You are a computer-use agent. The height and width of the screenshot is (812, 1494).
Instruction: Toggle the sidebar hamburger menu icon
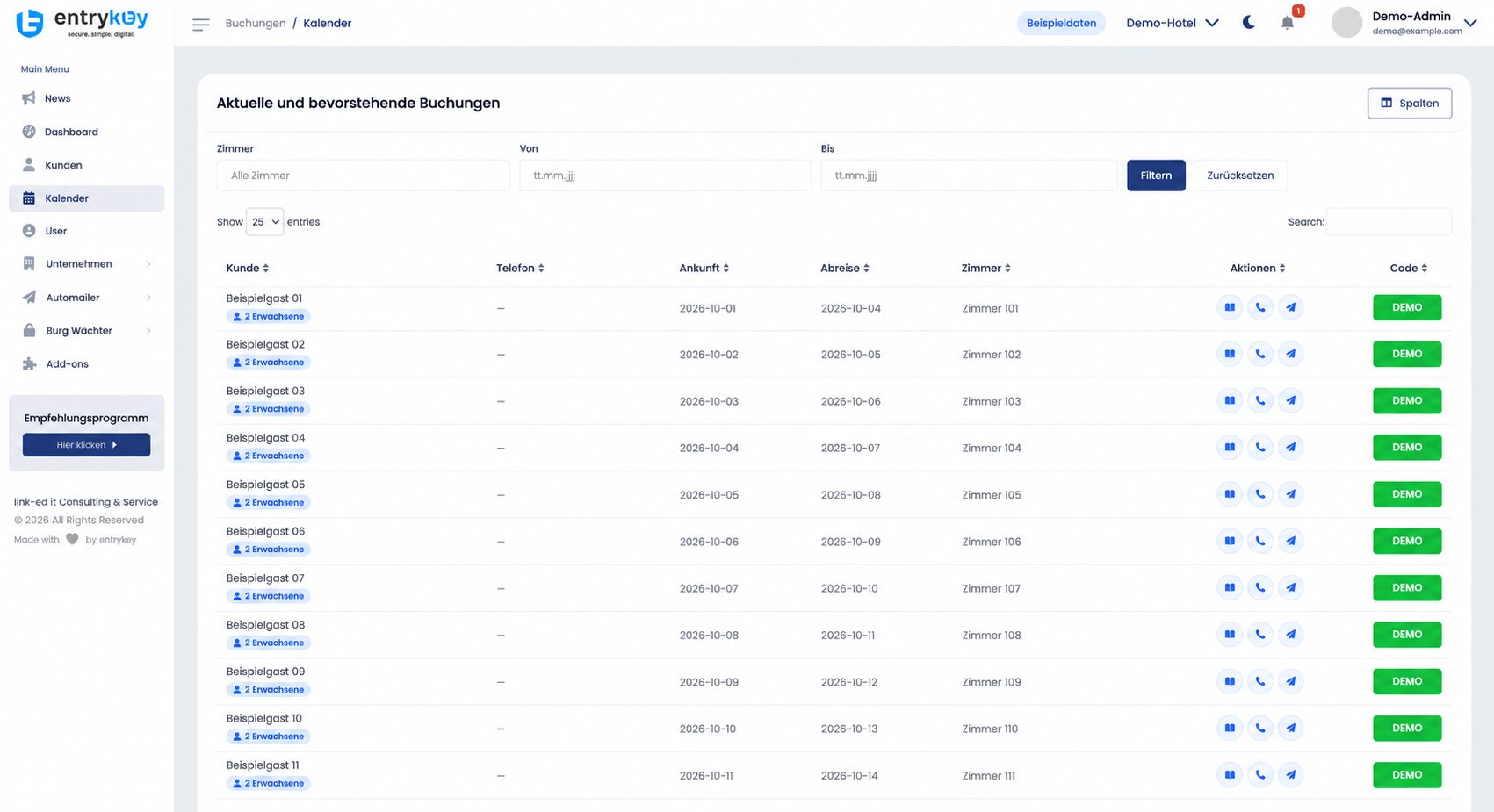tap(200, 24)
